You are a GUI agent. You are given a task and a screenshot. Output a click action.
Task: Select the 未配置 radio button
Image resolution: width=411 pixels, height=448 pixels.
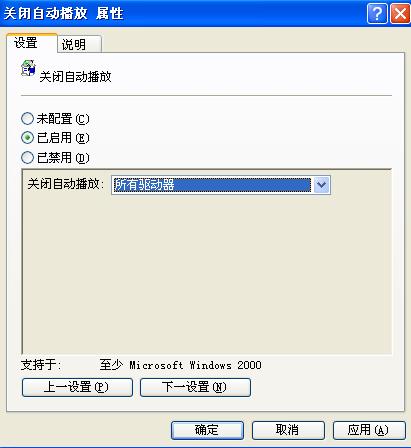27,119
